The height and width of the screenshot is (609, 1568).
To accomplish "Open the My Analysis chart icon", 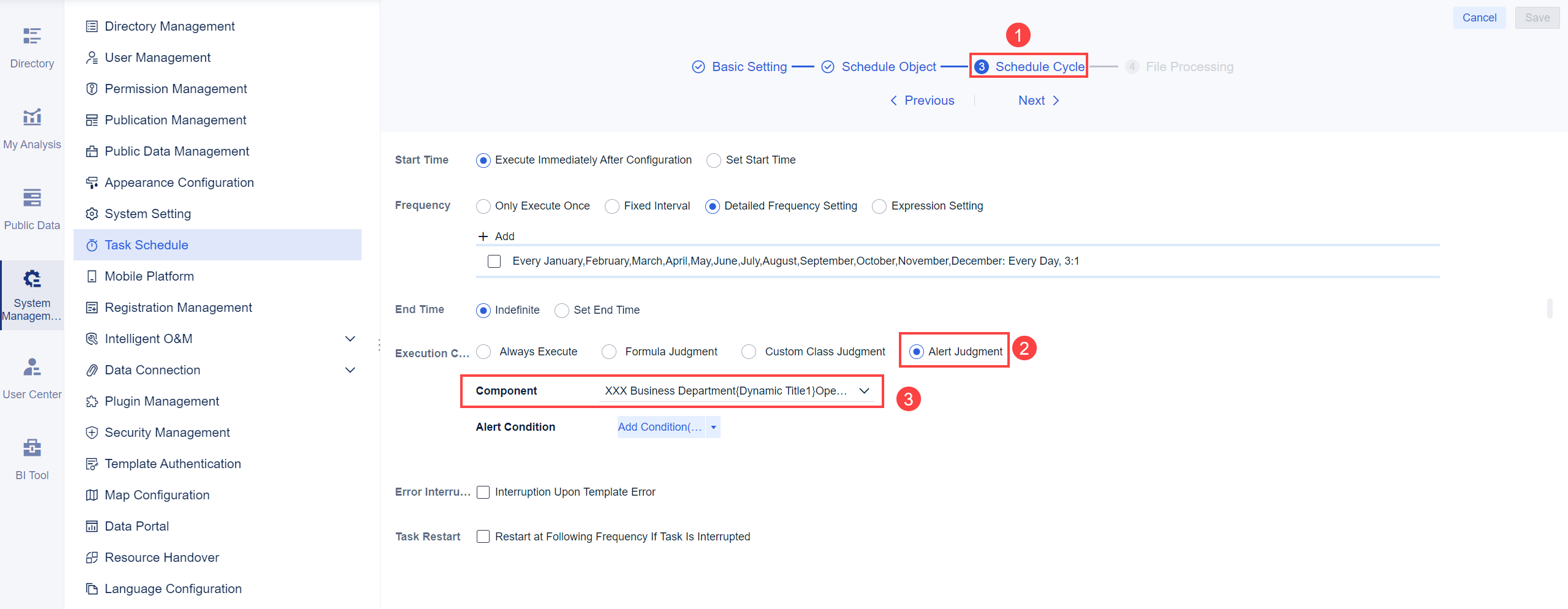I will [32, 116].
